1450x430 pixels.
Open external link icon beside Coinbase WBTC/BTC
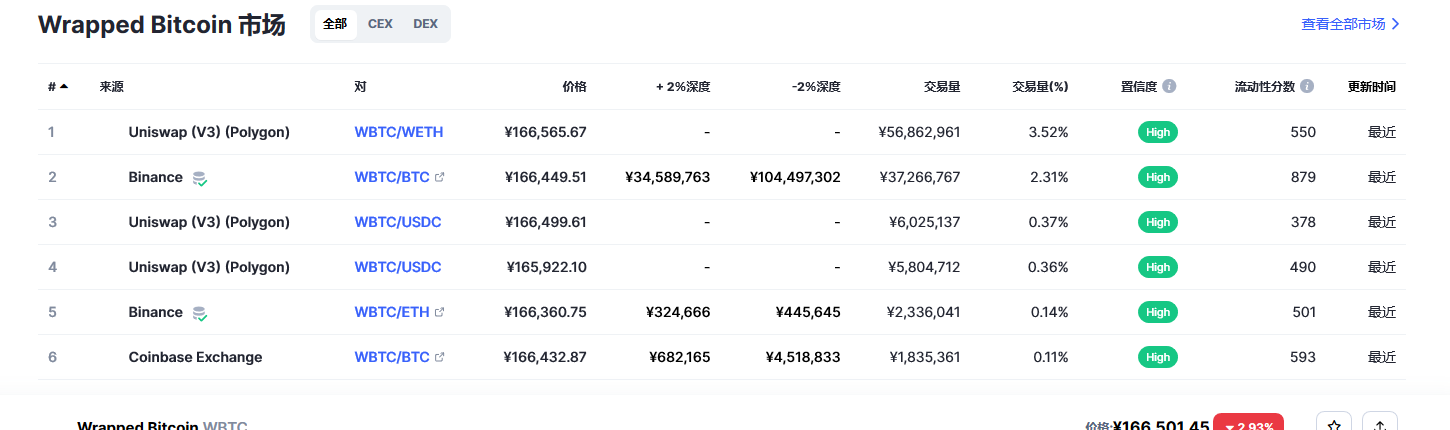tap(440, 357)
